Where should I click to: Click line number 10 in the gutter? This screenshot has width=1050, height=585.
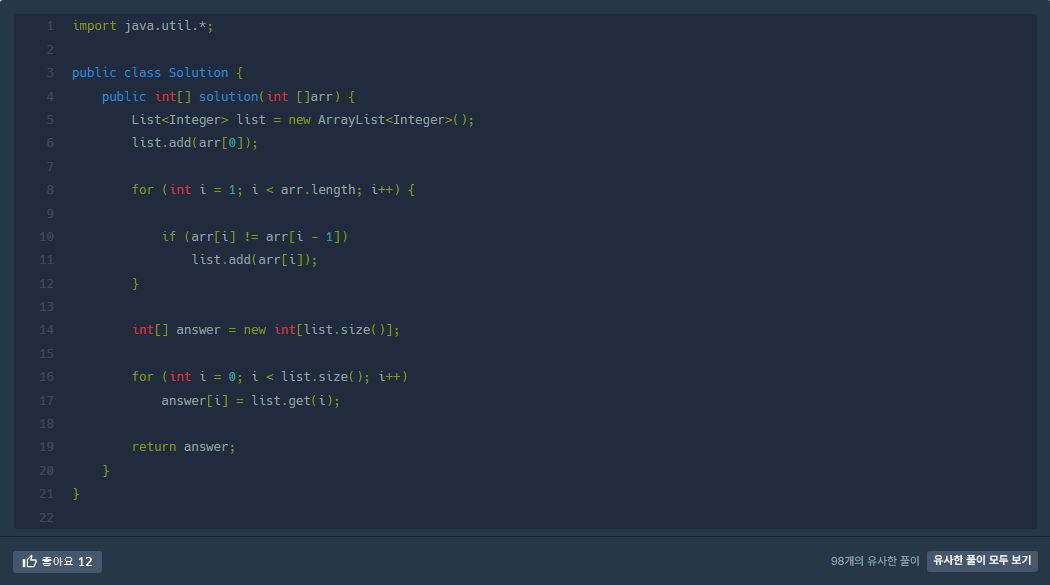(46, 236)
